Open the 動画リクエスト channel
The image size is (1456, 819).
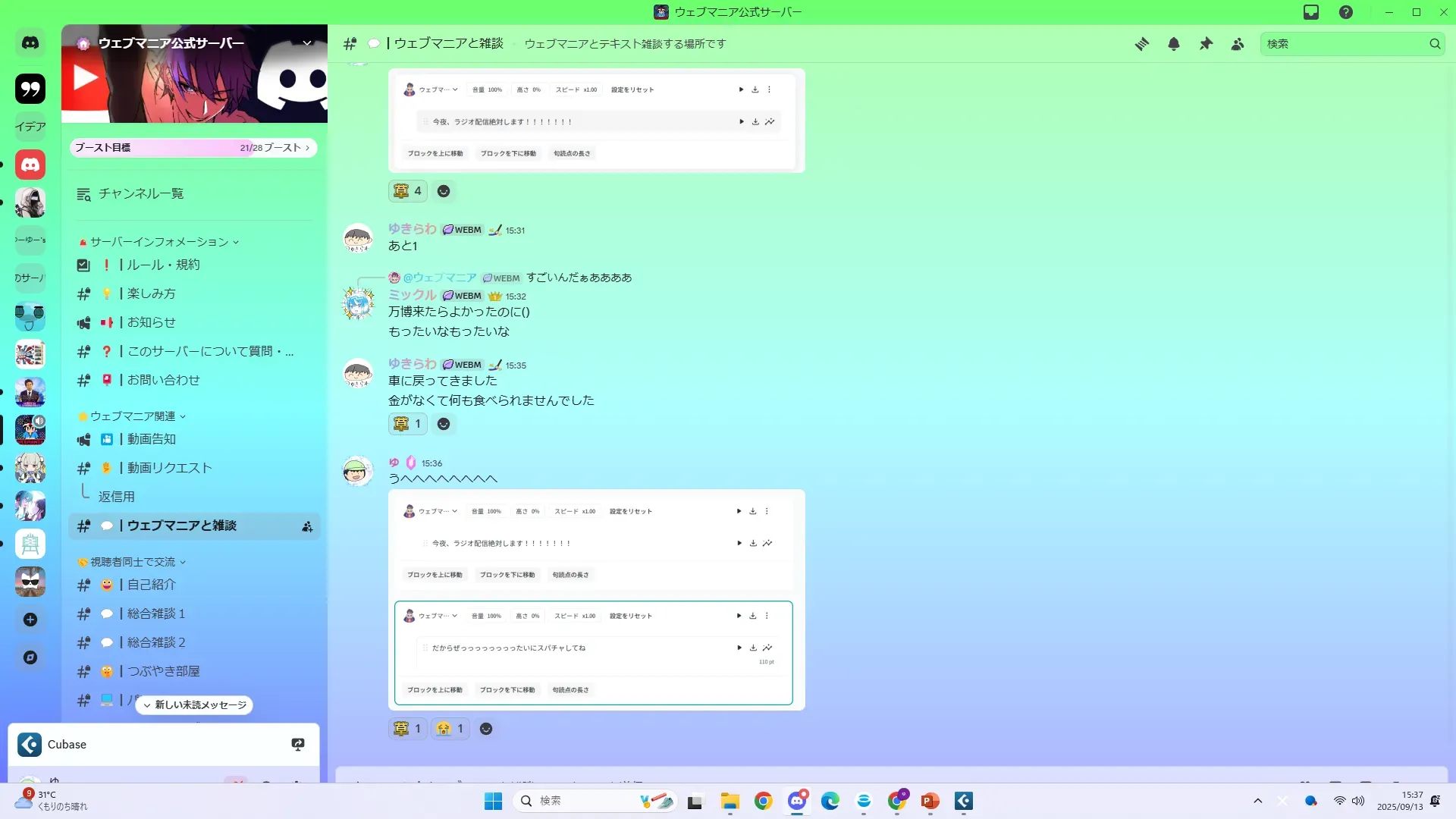(169, 468)
